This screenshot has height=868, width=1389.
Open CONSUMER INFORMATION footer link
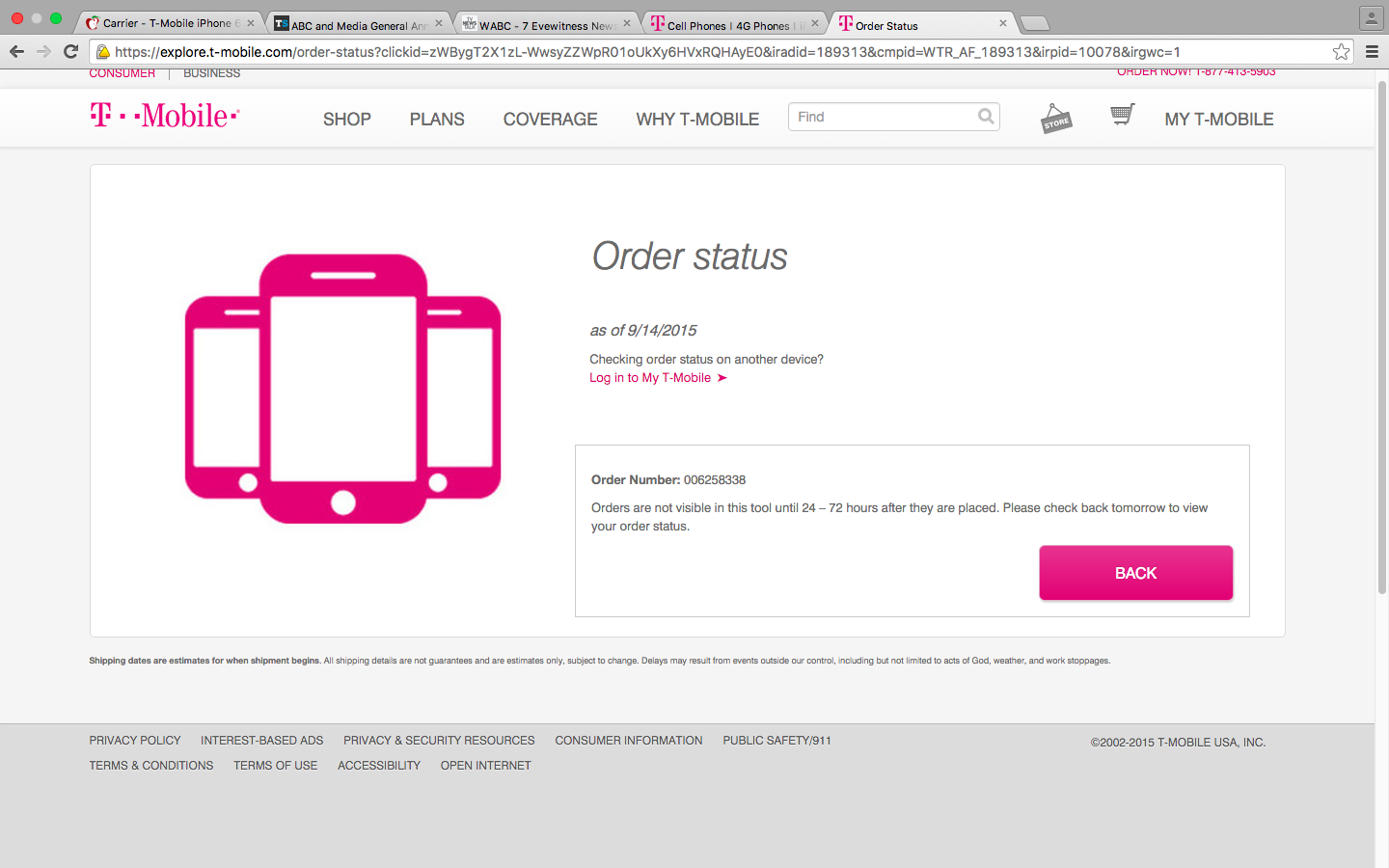(x=629, y=741)
